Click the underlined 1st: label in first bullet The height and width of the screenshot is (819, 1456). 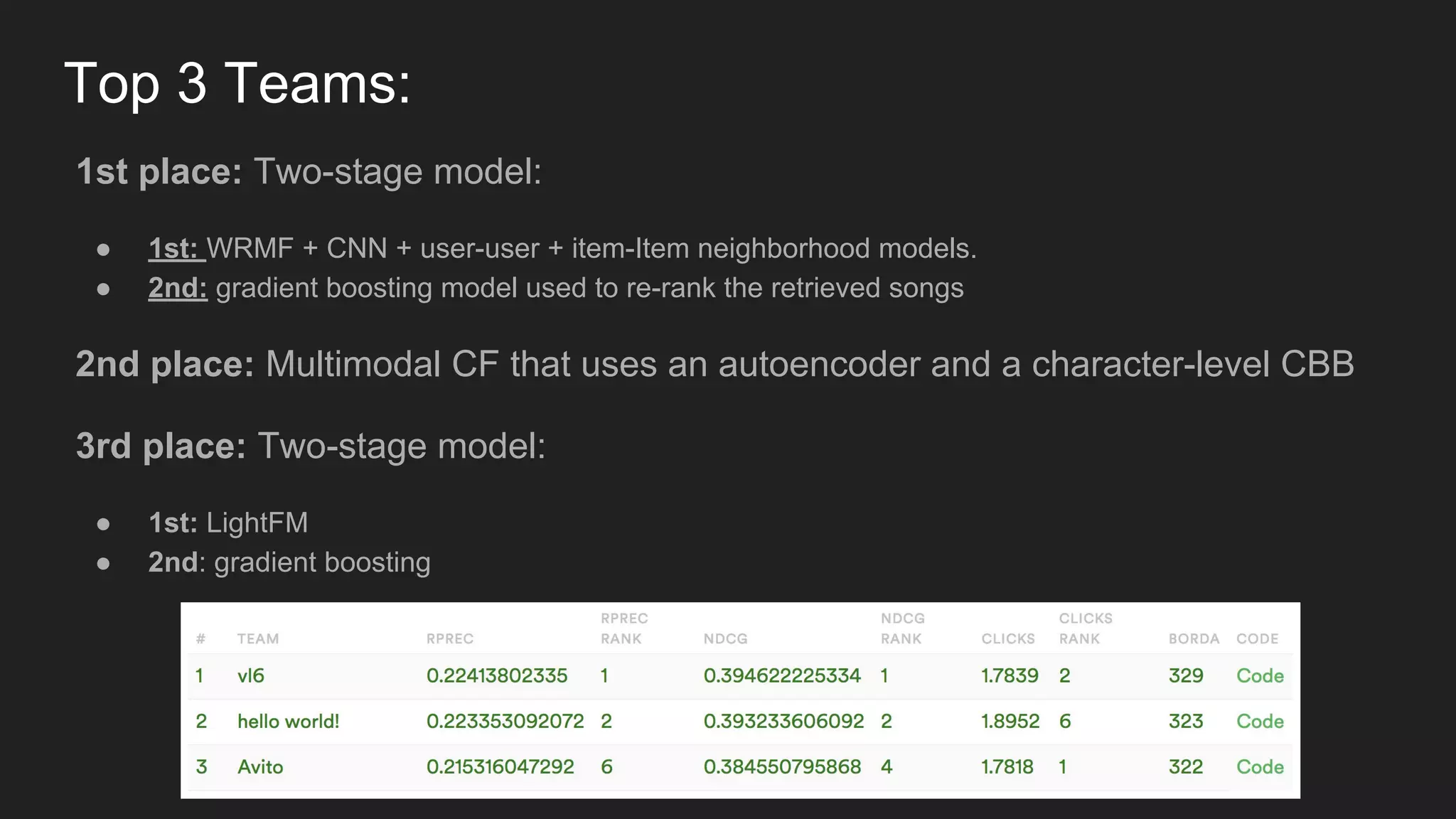point(175,249)
